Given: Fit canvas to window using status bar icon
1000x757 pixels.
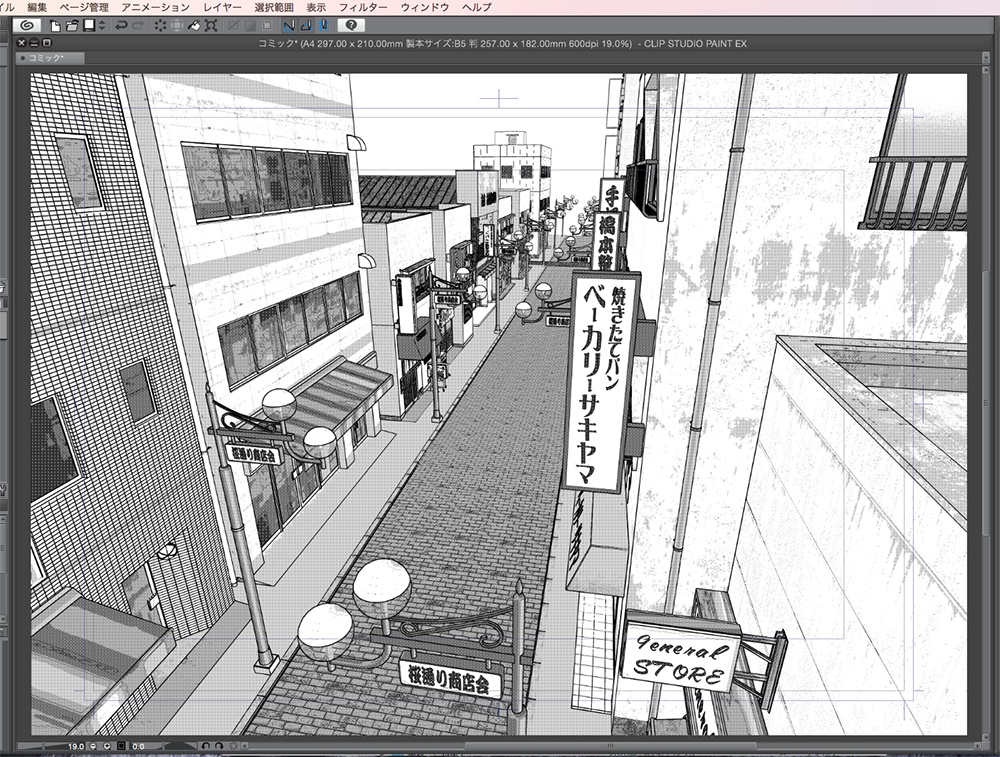Looking at the screenshot, I should [x=121, y=746].
